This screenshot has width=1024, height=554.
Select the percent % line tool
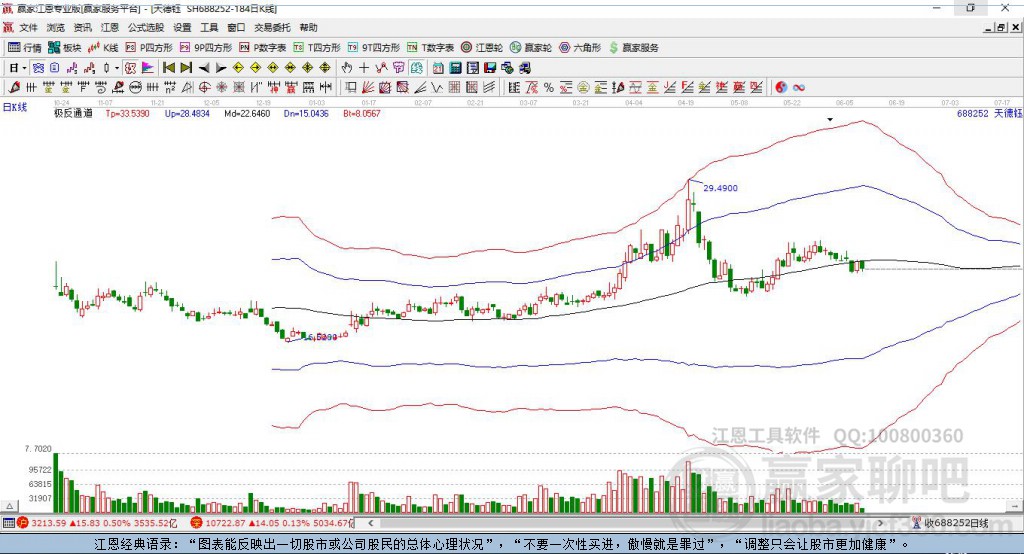[549, 88]
